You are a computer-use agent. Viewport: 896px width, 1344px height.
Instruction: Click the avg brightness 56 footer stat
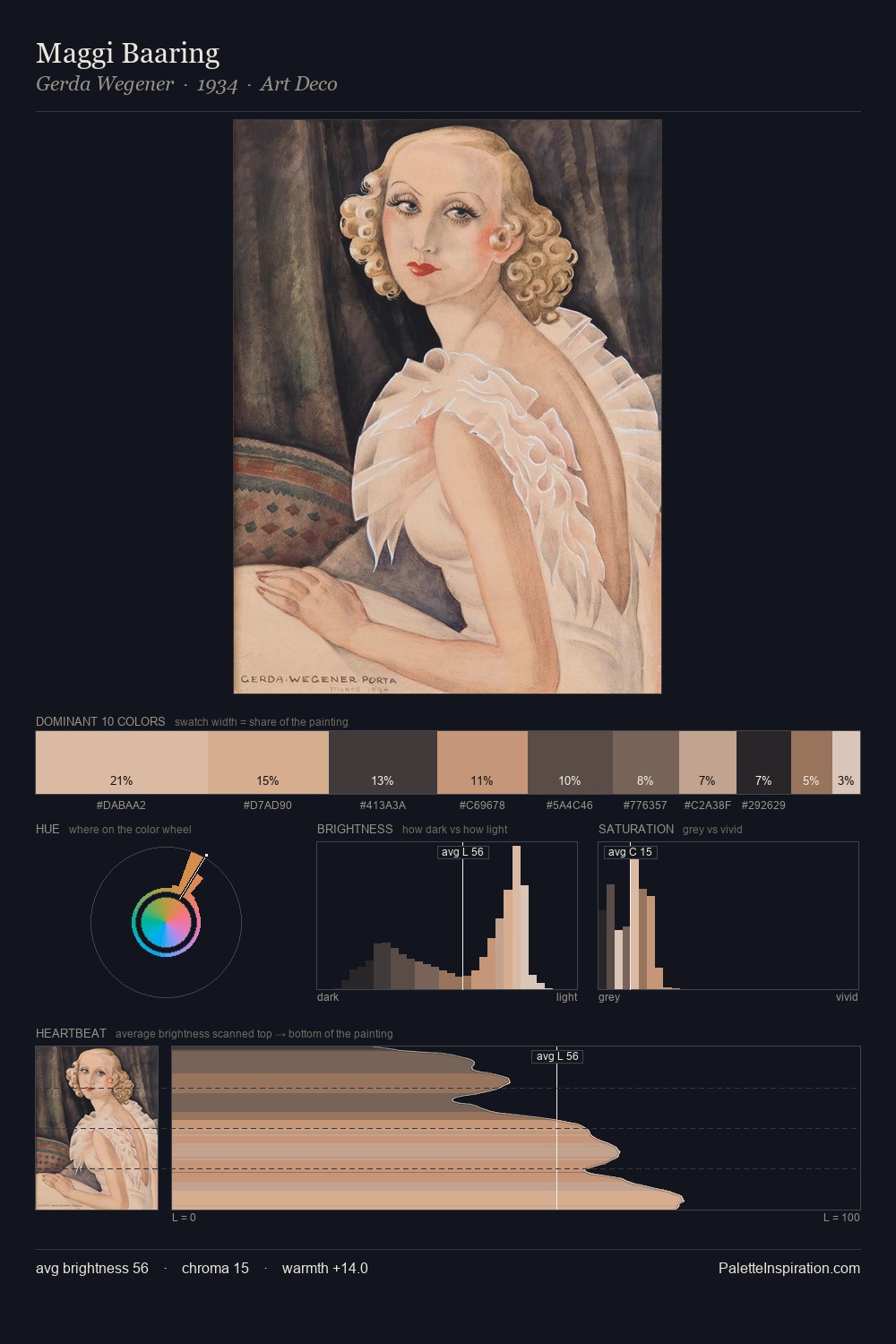click(92, 1268)
